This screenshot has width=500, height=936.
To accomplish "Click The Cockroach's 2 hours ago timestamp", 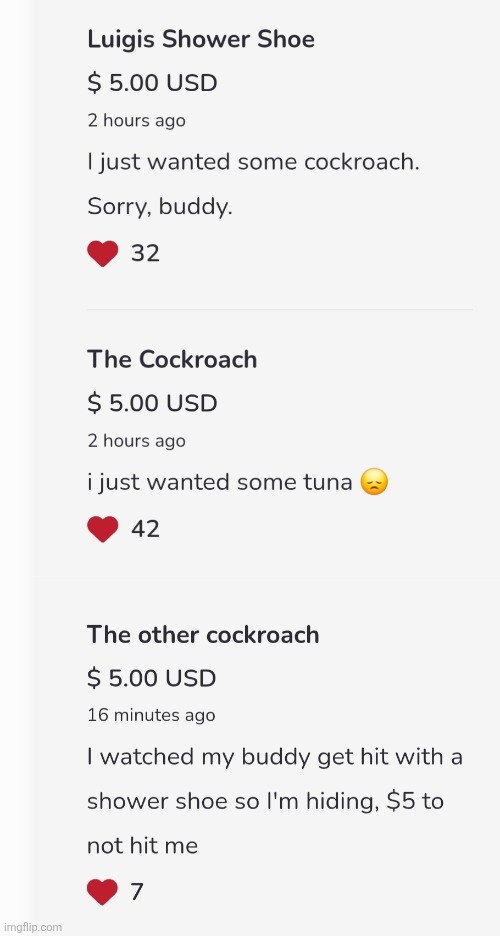I will coord(136,441).
